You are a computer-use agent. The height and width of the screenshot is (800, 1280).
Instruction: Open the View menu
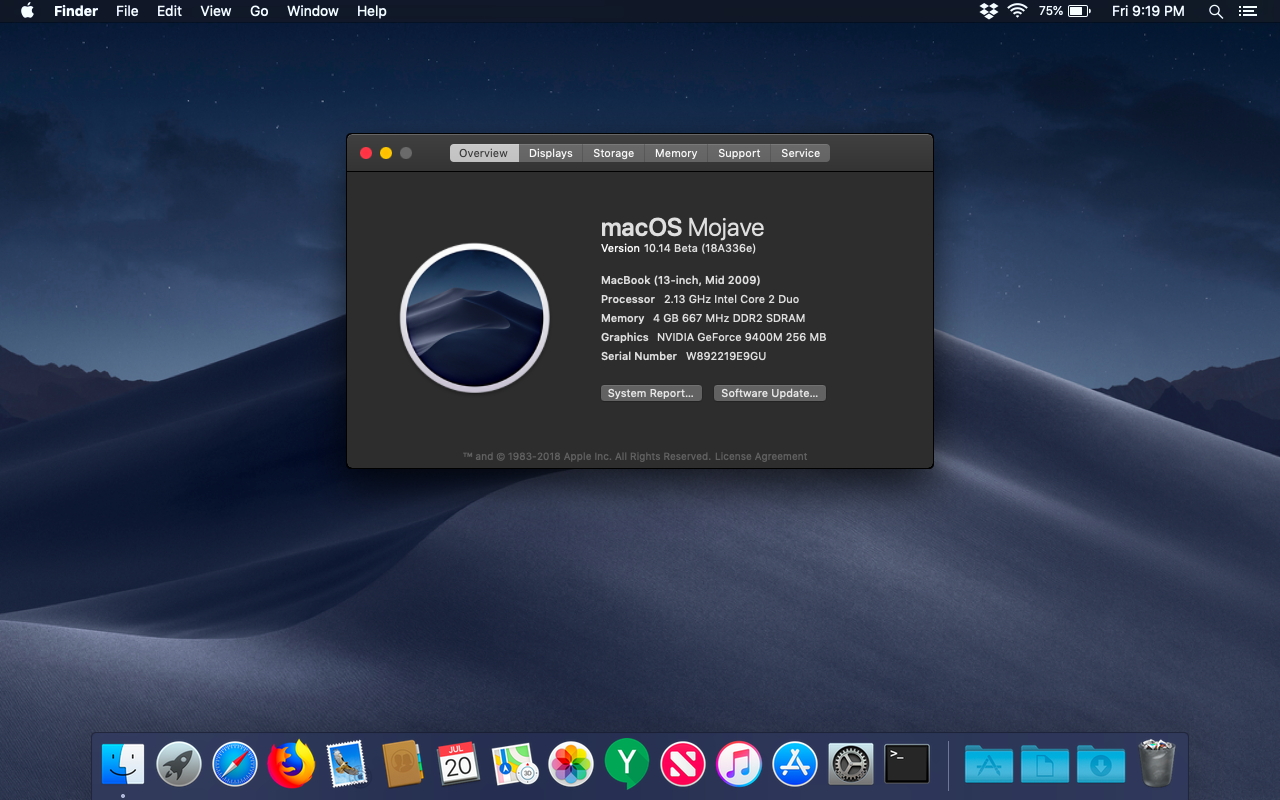pos(216,11)
